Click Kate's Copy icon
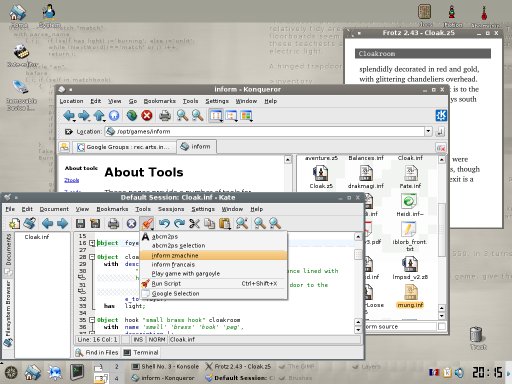The image size is (512, 384). pyautogui.click(x=209, y=224)
